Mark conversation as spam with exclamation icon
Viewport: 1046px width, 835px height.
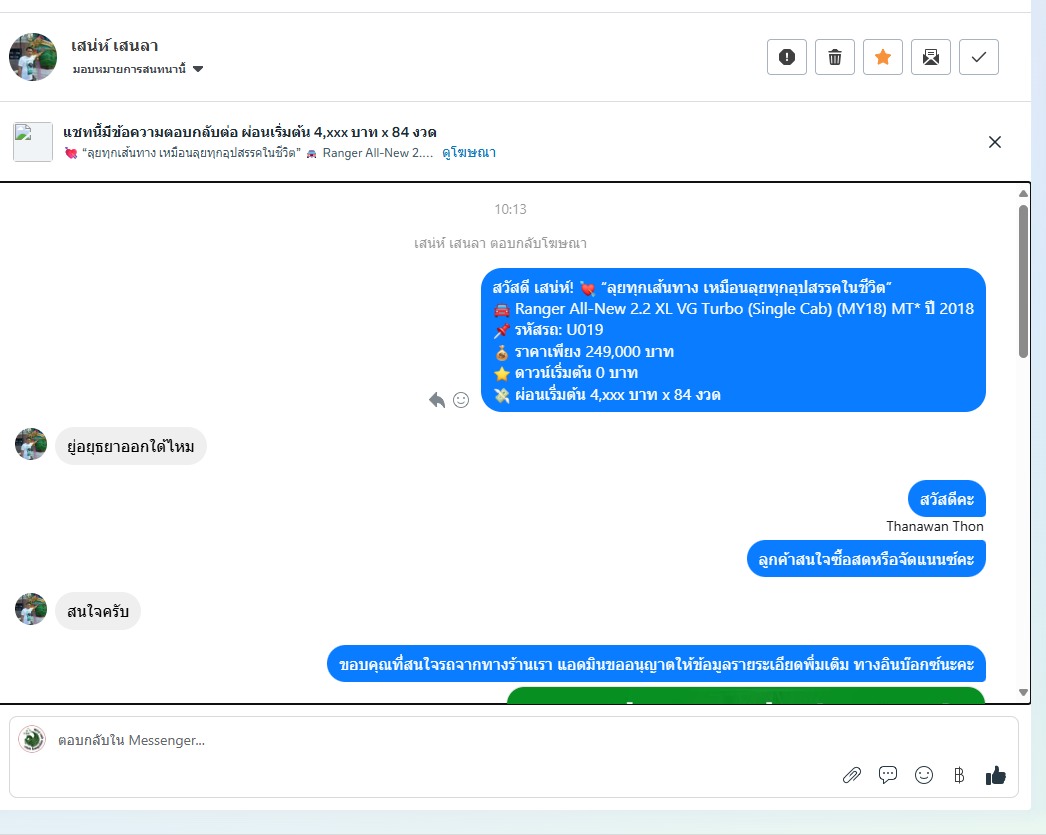click(x=787, y=57)
